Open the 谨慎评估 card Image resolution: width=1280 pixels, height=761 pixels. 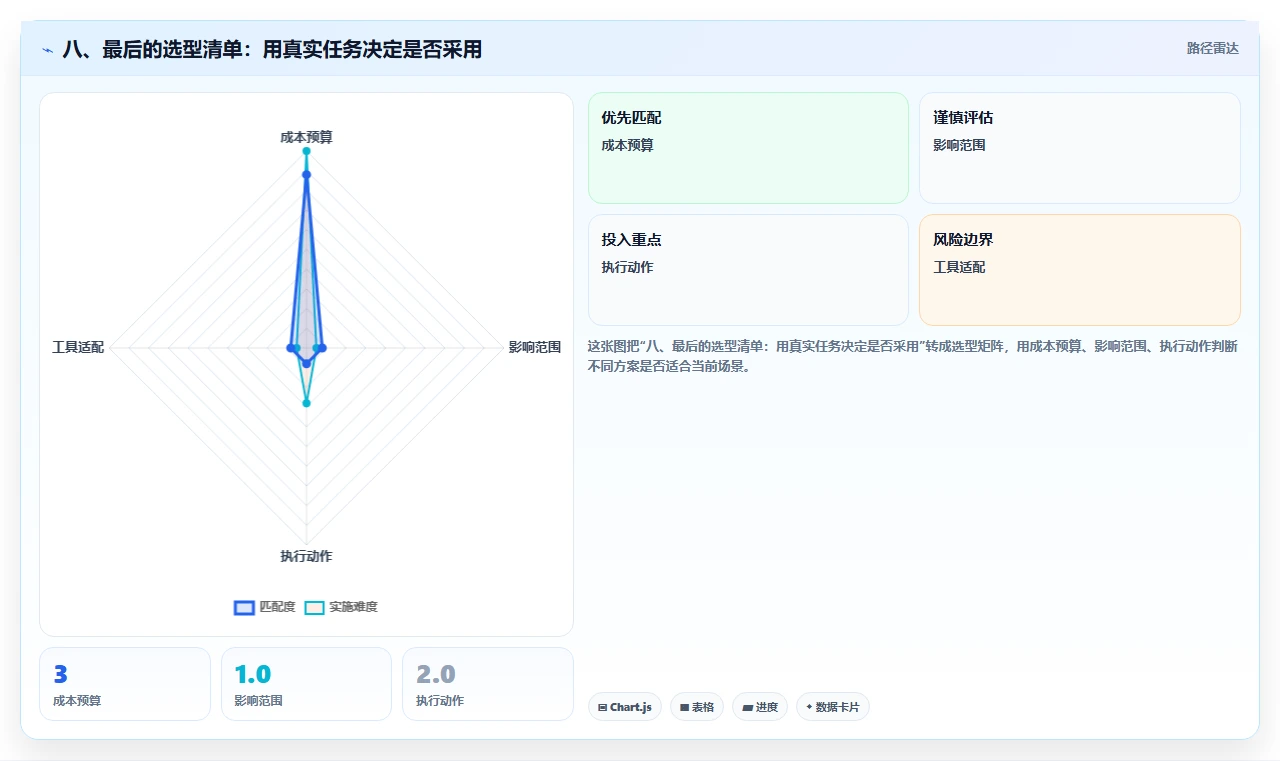tap(1080, 148)
